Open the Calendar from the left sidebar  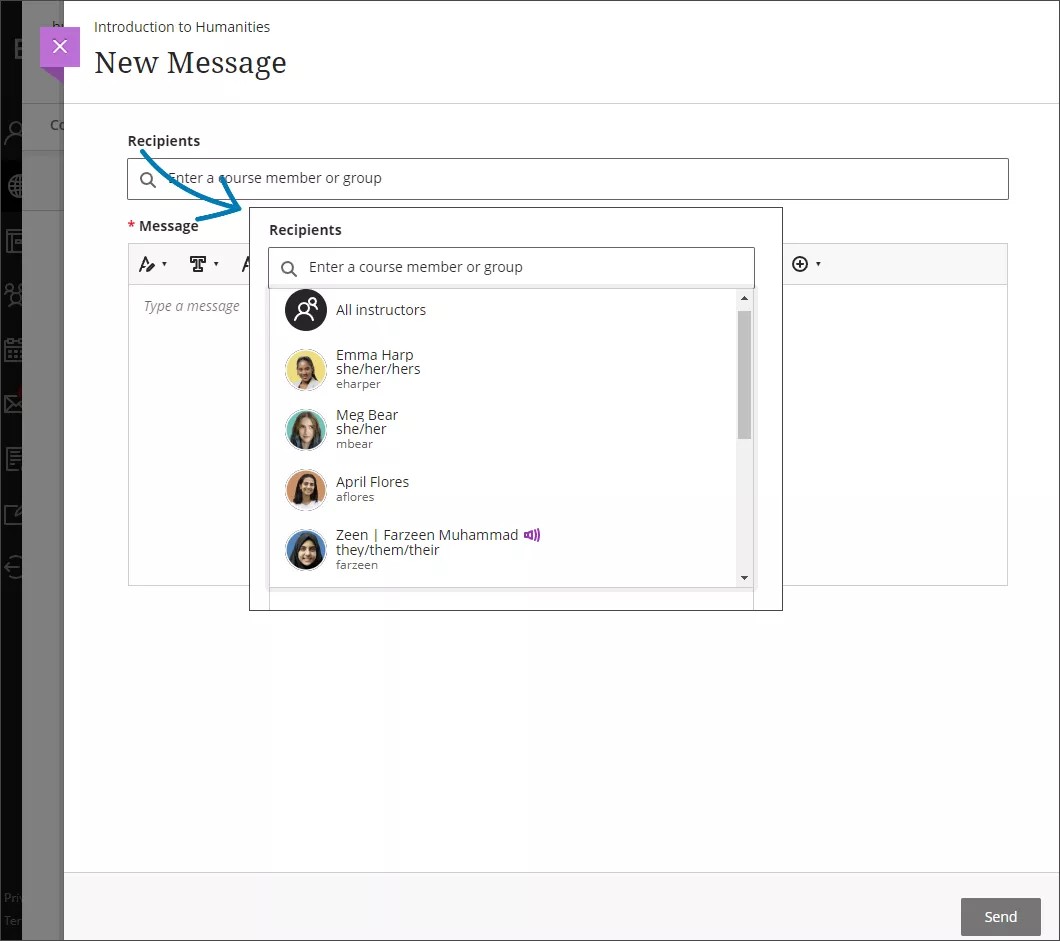[13, 347]
